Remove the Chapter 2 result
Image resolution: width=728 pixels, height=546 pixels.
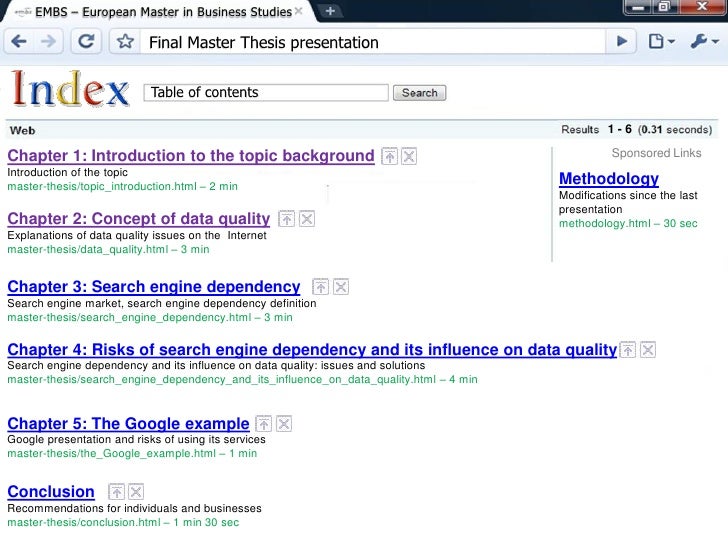[306, 219]
